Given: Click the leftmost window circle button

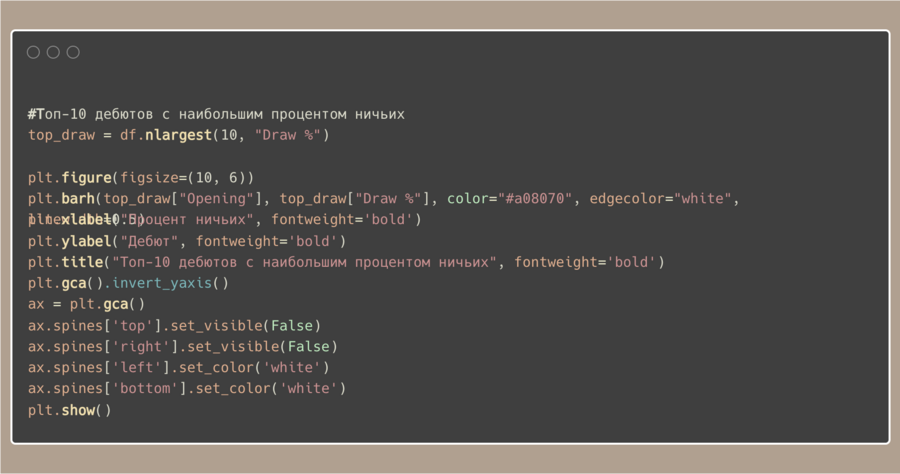Looking at the screenshot, I should tap(33, 52).
